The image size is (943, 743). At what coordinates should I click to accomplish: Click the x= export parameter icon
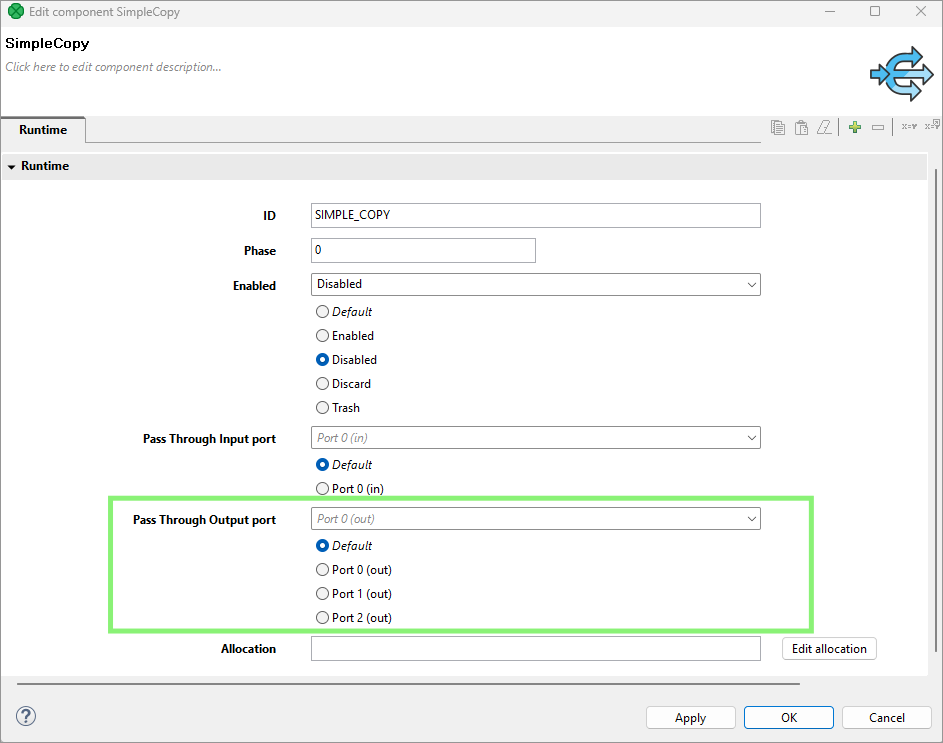point(932,127)
